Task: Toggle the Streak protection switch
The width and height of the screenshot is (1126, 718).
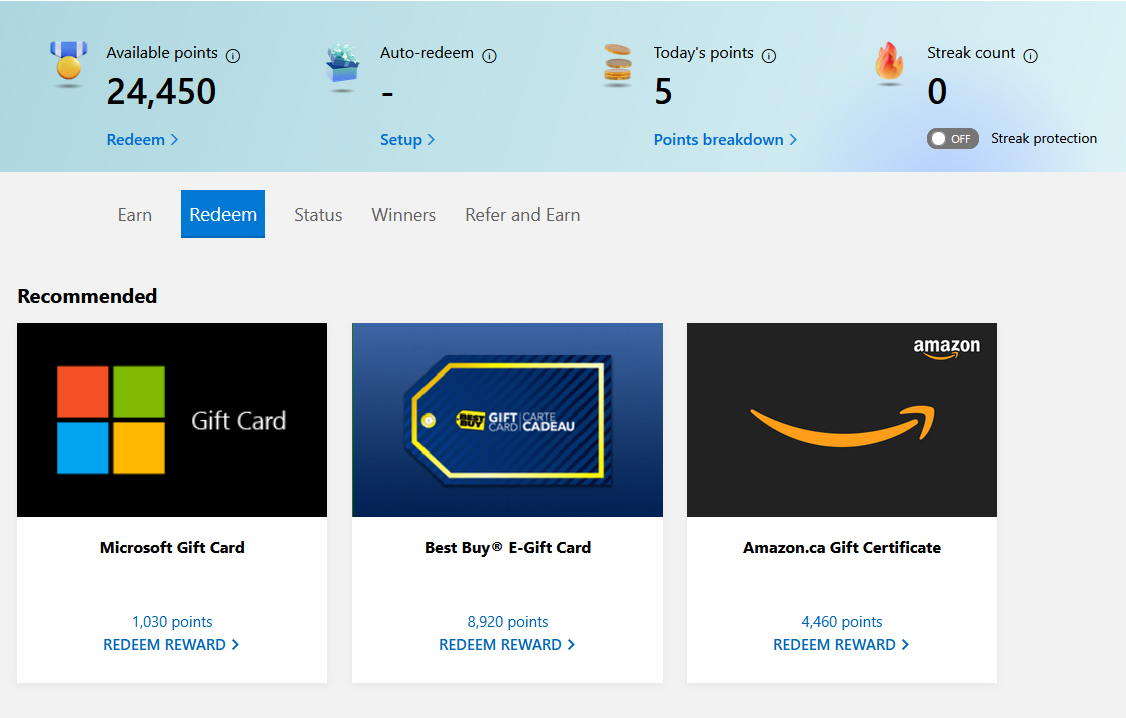Action: [x=952, y=139]
